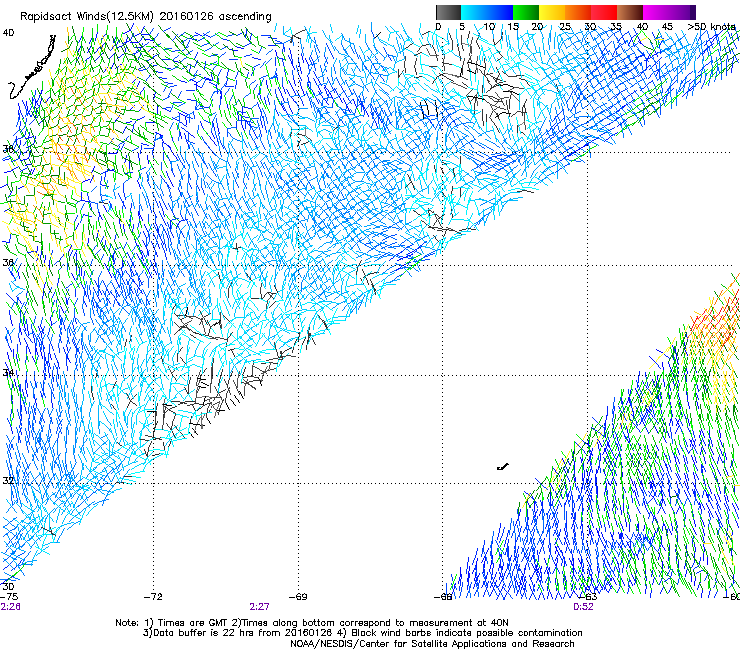Image resolution: width=740 pixels, height=650 pixels.
Task: Click the gray 0-5 knots legend swatch
Action: tap(448, 12)
